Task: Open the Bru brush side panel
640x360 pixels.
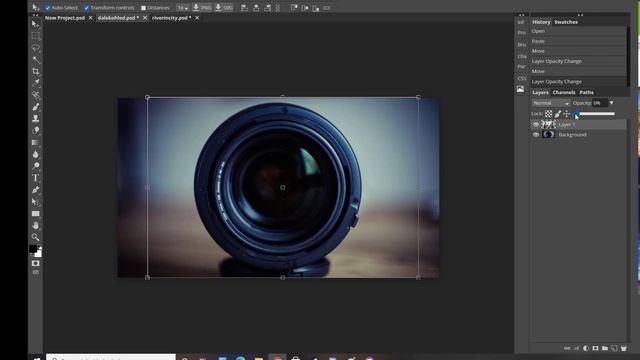Action: click(x=521, y=44)
